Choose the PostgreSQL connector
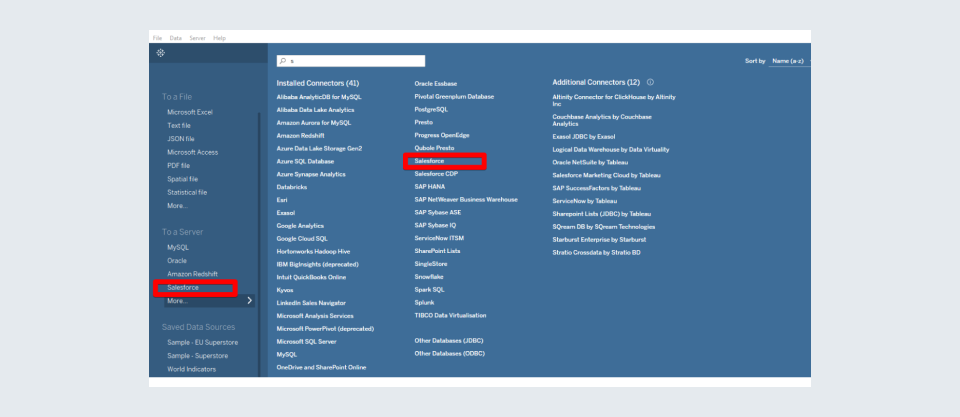Image resolution: width=960 pixels, height=417 pixels. pyautogui.click(x=432, y=109)
